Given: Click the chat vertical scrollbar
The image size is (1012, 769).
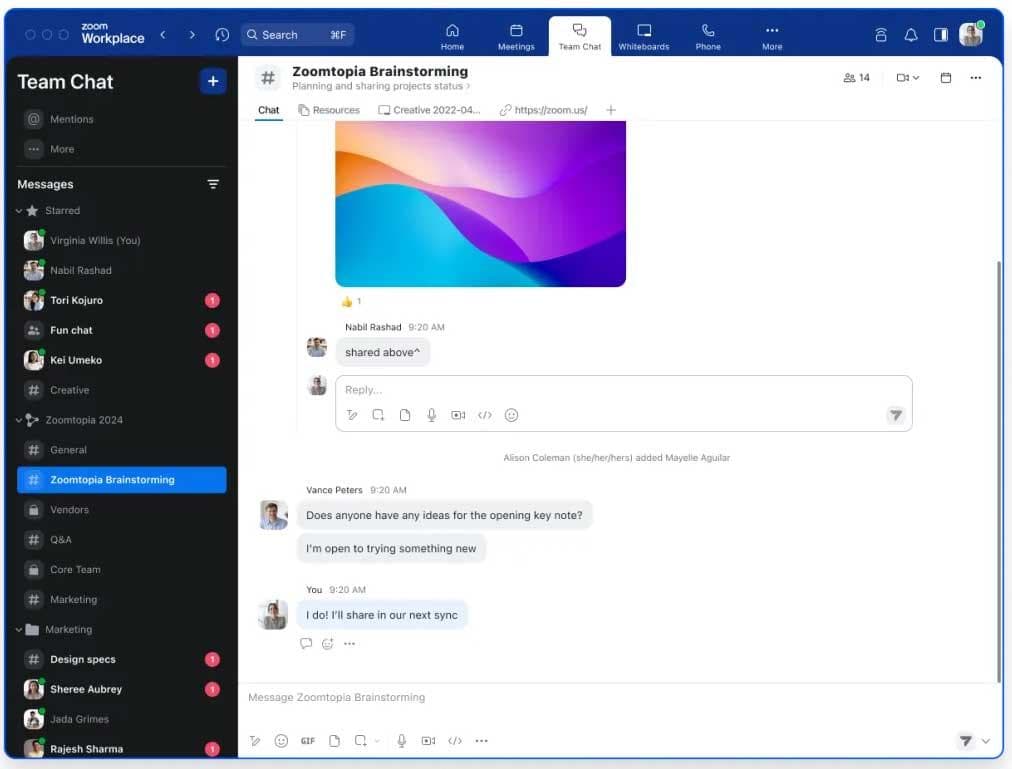Looking at the screenshot, I should point(998,471).
